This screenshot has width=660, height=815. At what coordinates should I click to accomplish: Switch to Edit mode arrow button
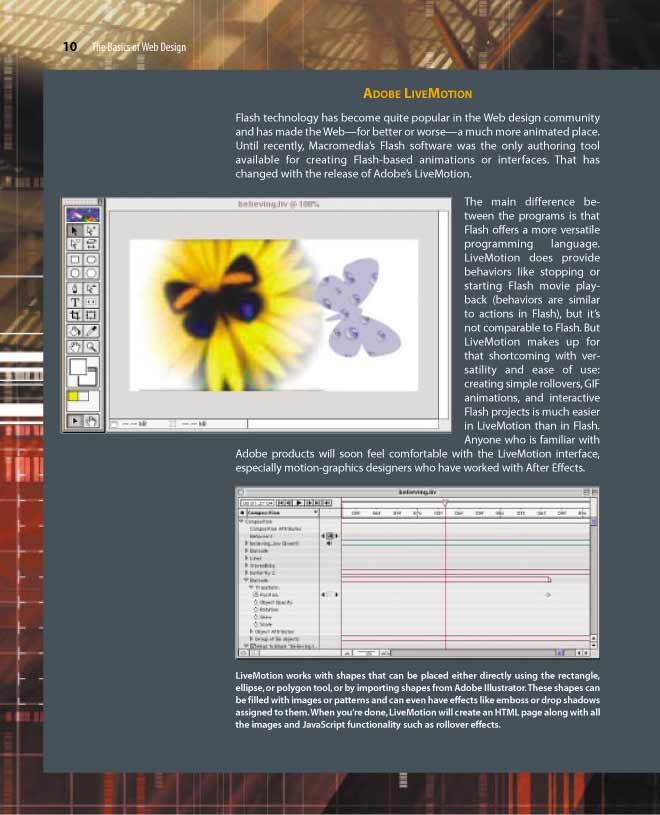click(x=75, y=422)
